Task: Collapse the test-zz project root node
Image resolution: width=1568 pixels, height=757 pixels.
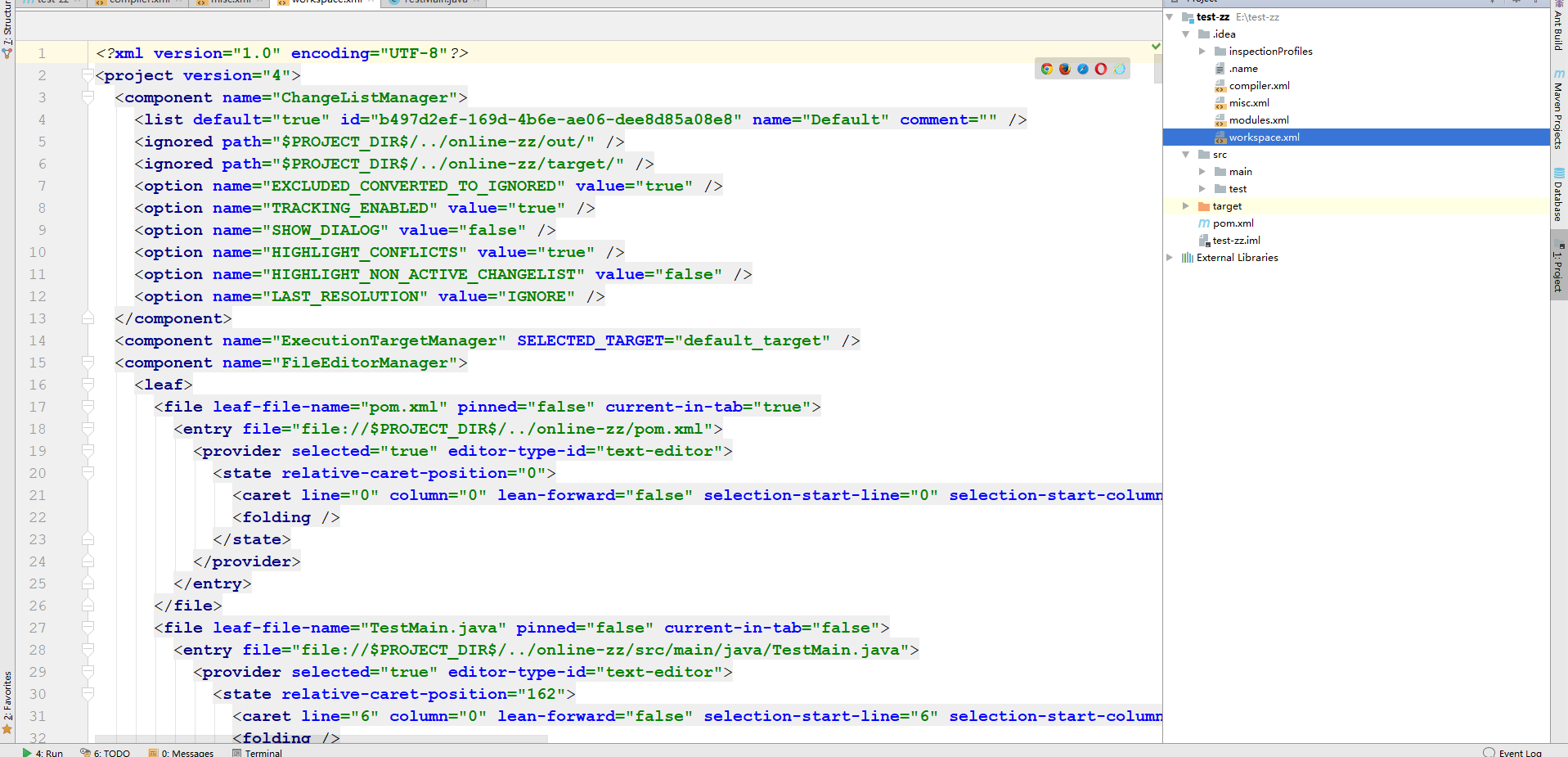Action: click(x=1170, y=17)
